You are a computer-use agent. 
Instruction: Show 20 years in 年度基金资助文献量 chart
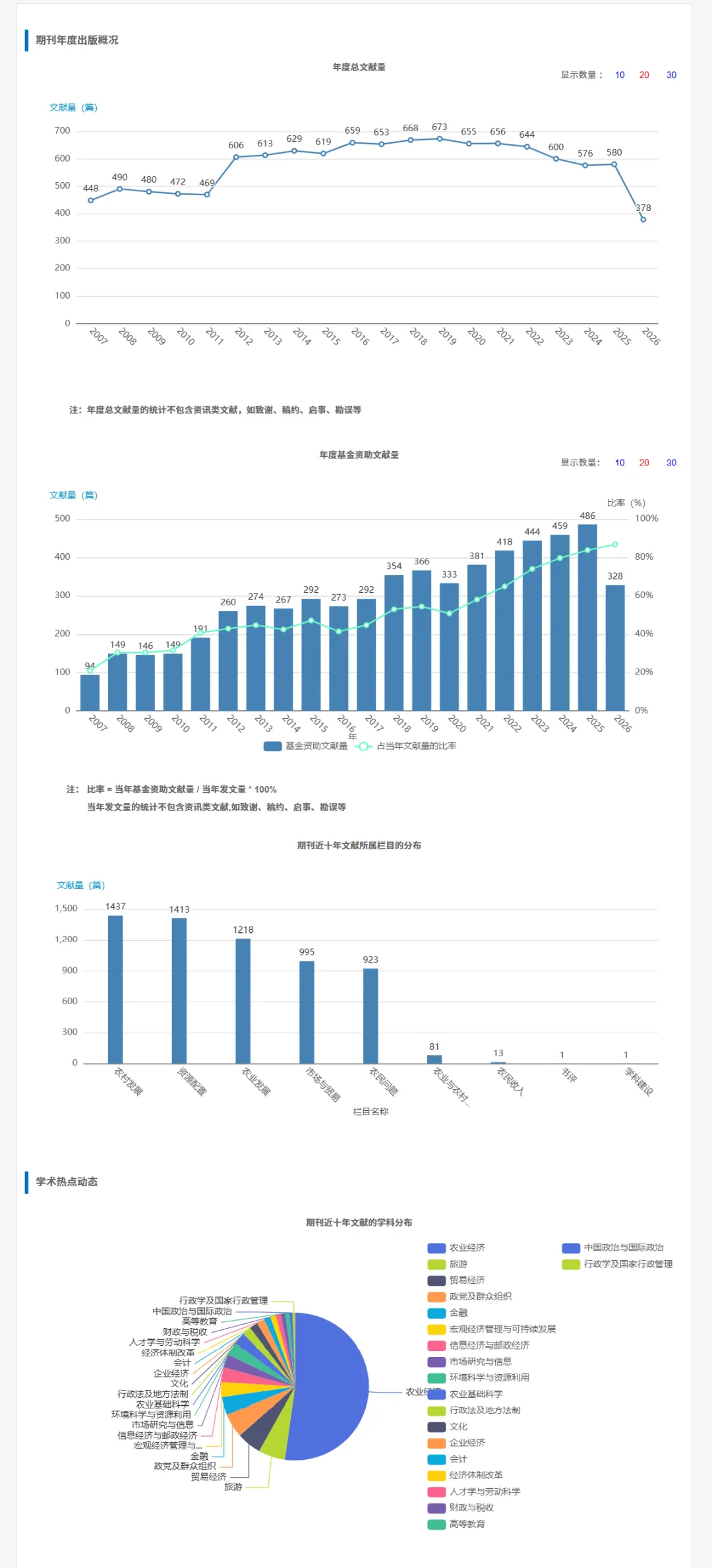coord(644,463)
